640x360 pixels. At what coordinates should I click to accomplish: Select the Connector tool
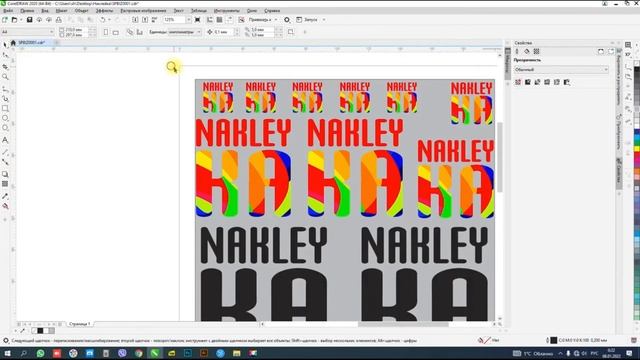pyautogui.click(x=5, y=162)
